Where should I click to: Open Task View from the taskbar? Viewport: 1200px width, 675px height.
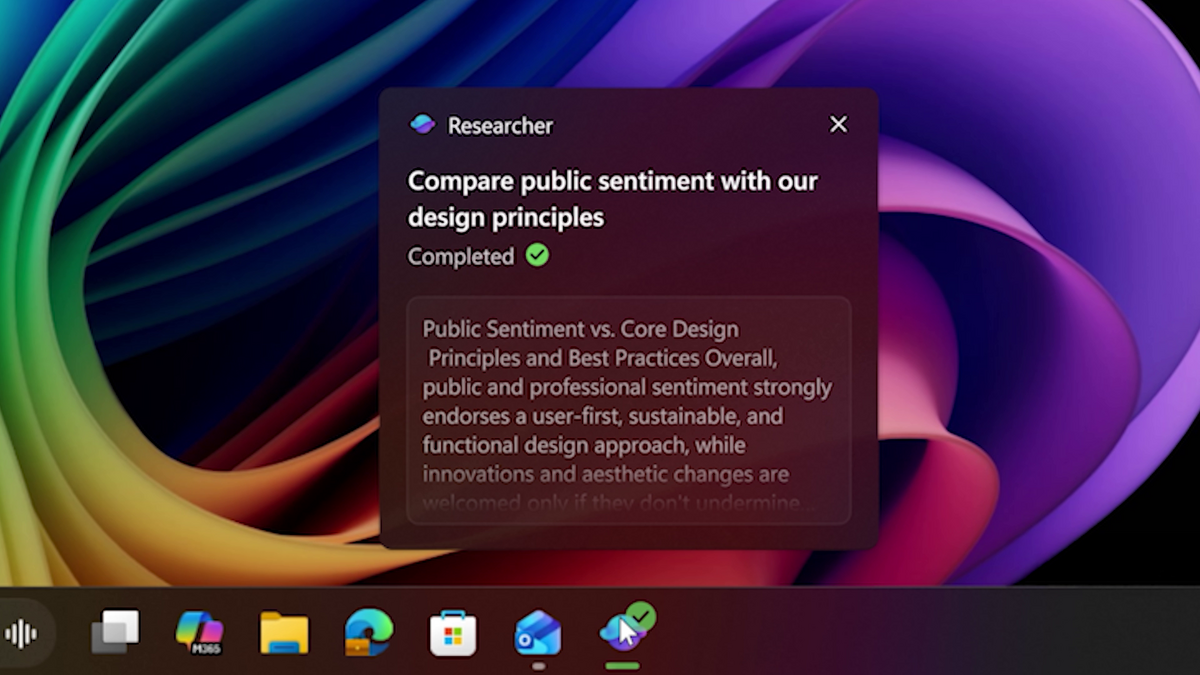tap(115, 632)
